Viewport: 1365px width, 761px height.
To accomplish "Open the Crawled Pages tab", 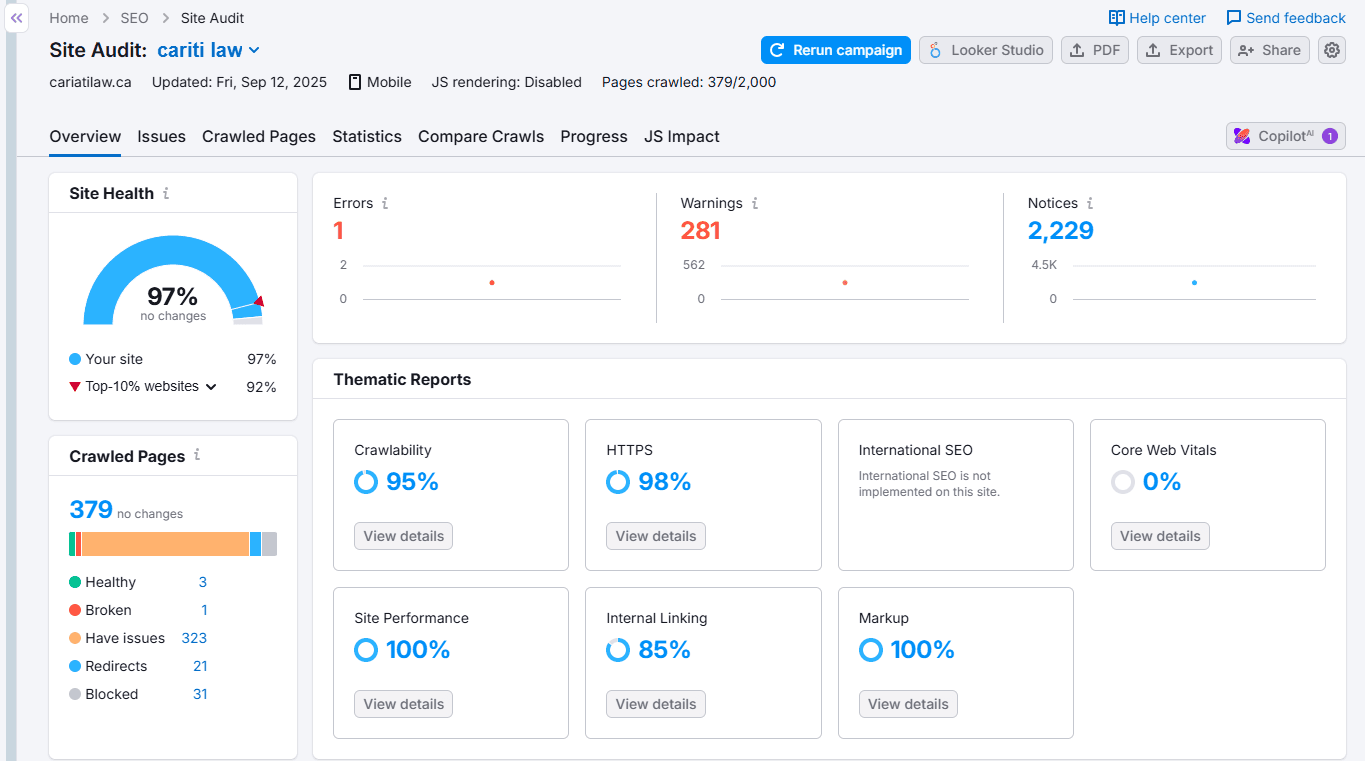I will [x=259, y=137].
